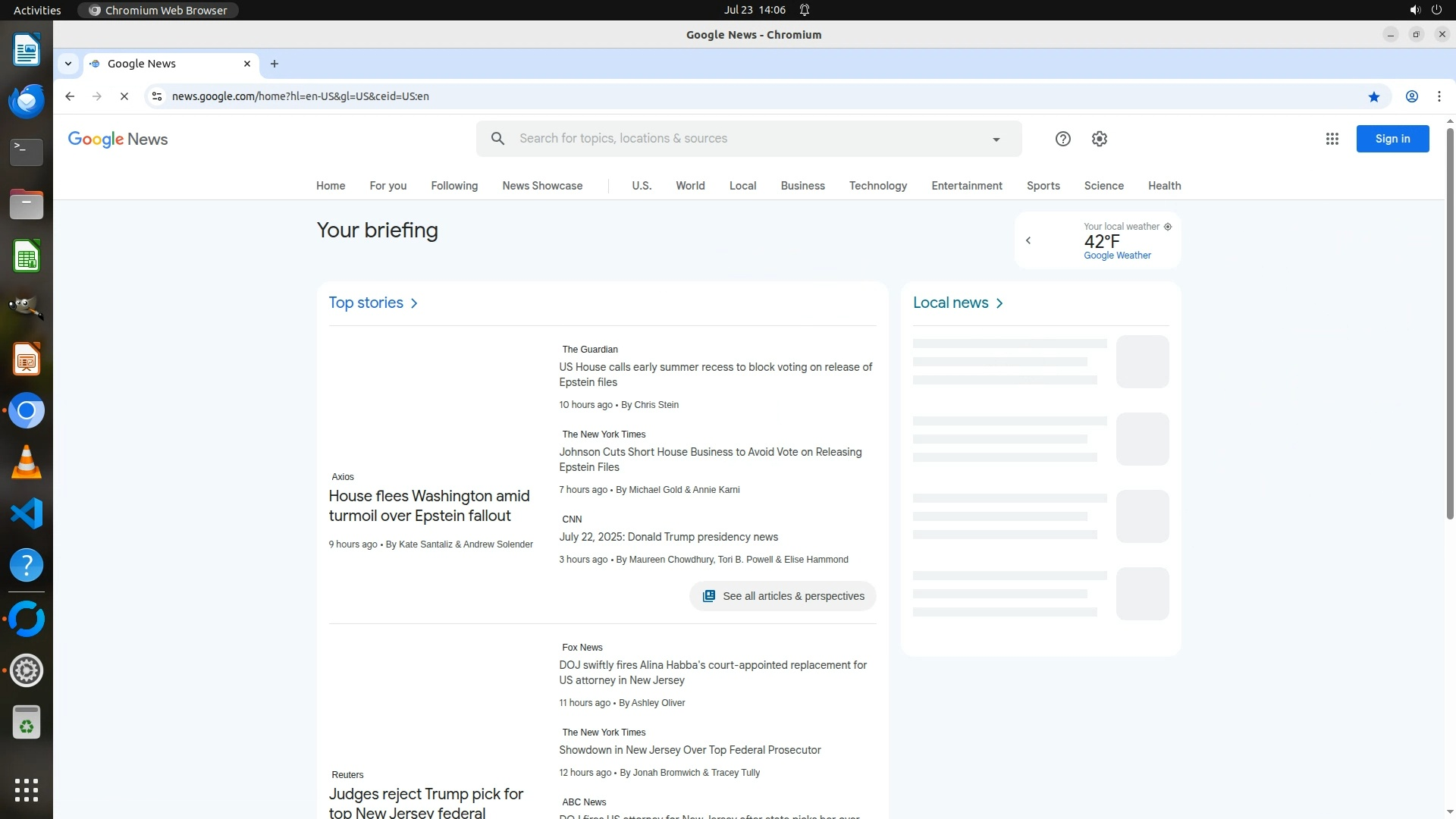Click See all articles & perspectives
This screenshot has height=819, width=1456.
pos(782,596)
